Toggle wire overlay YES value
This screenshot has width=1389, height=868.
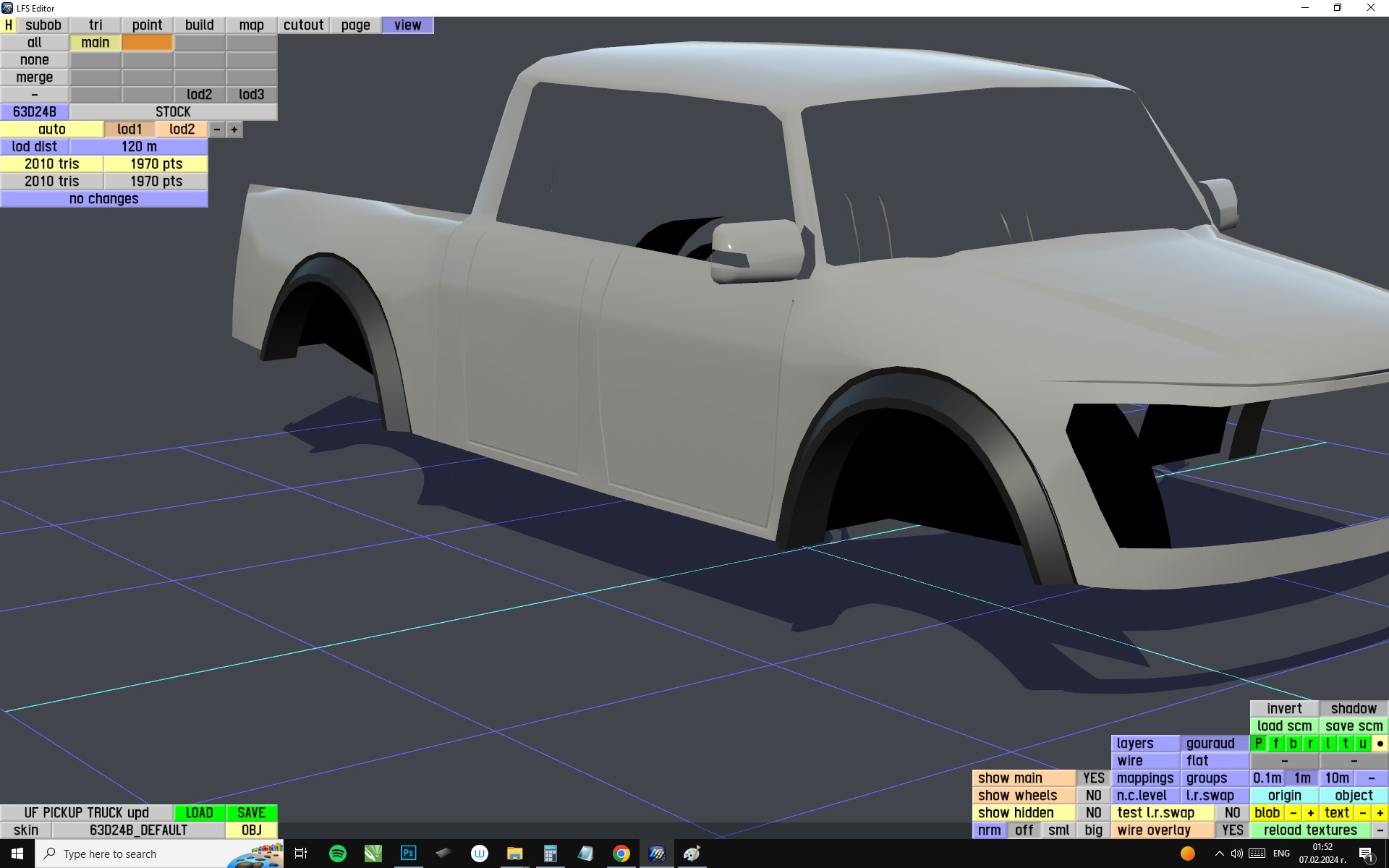1232,830
